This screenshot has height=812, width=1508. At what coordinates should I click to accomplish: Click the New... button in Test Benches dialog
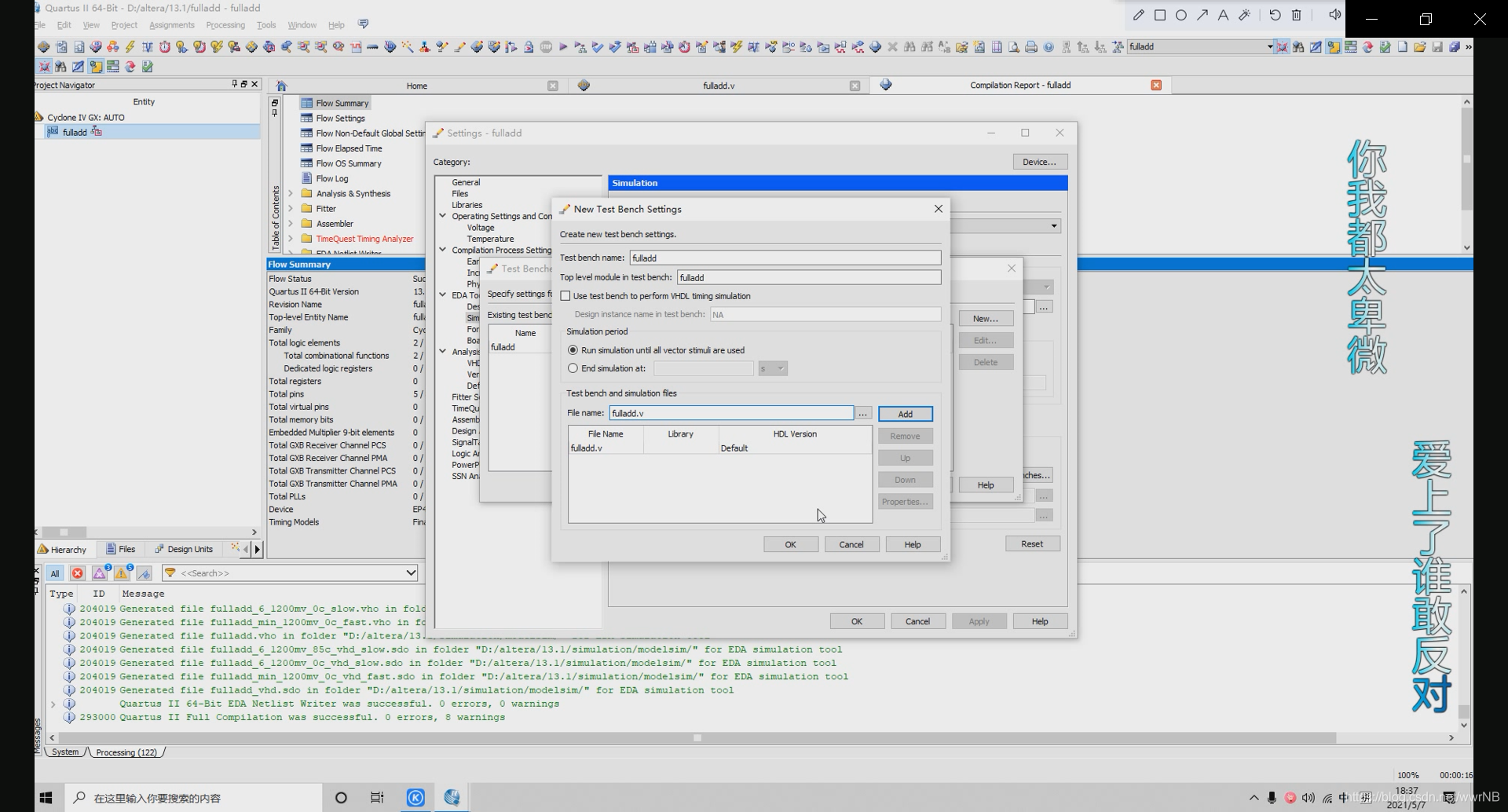(985, 319)
